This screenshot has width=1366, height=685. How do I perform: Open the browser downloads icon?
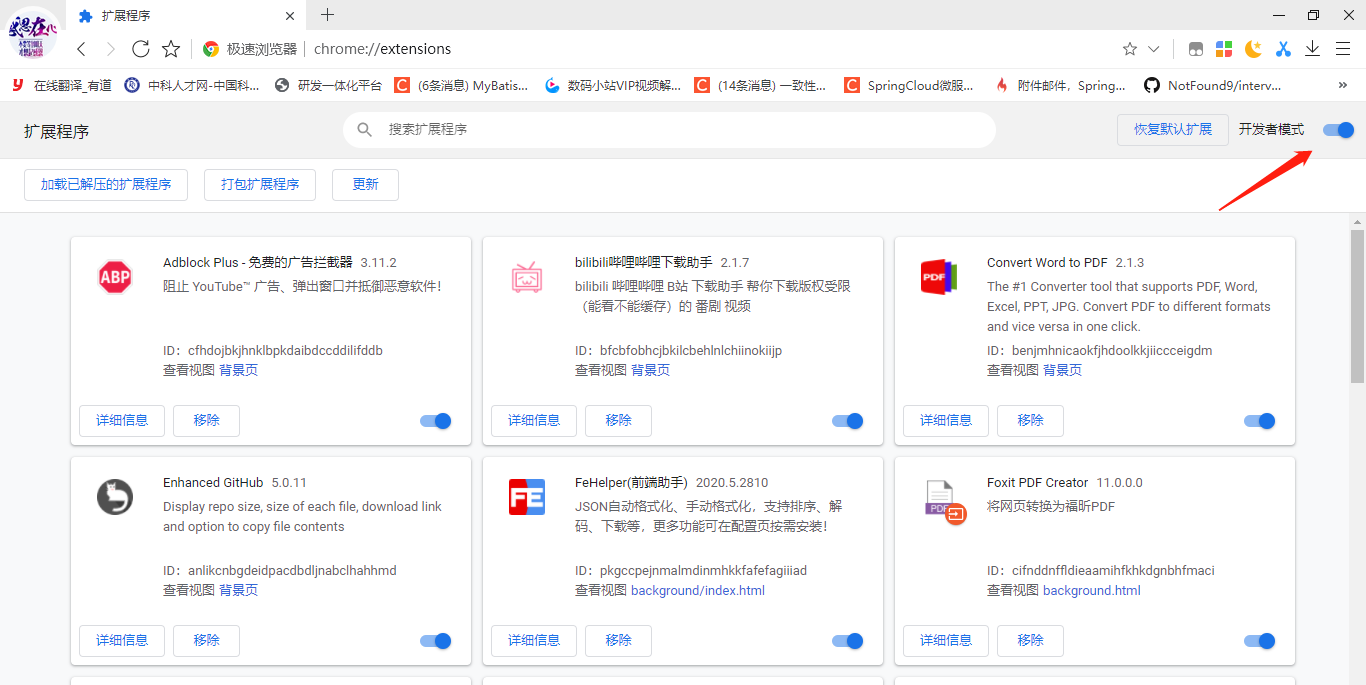pyautogui.click(x=1312, y=47)
